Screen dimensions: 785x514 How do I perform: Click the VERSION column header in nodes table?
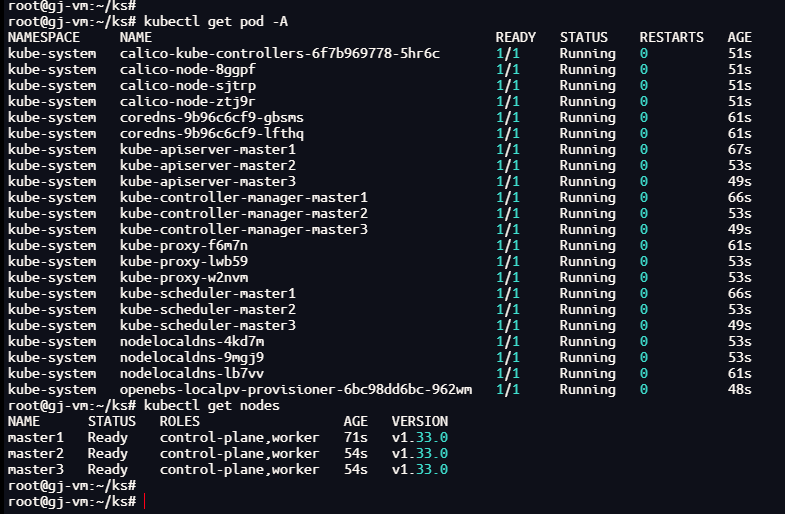[419, 421]
